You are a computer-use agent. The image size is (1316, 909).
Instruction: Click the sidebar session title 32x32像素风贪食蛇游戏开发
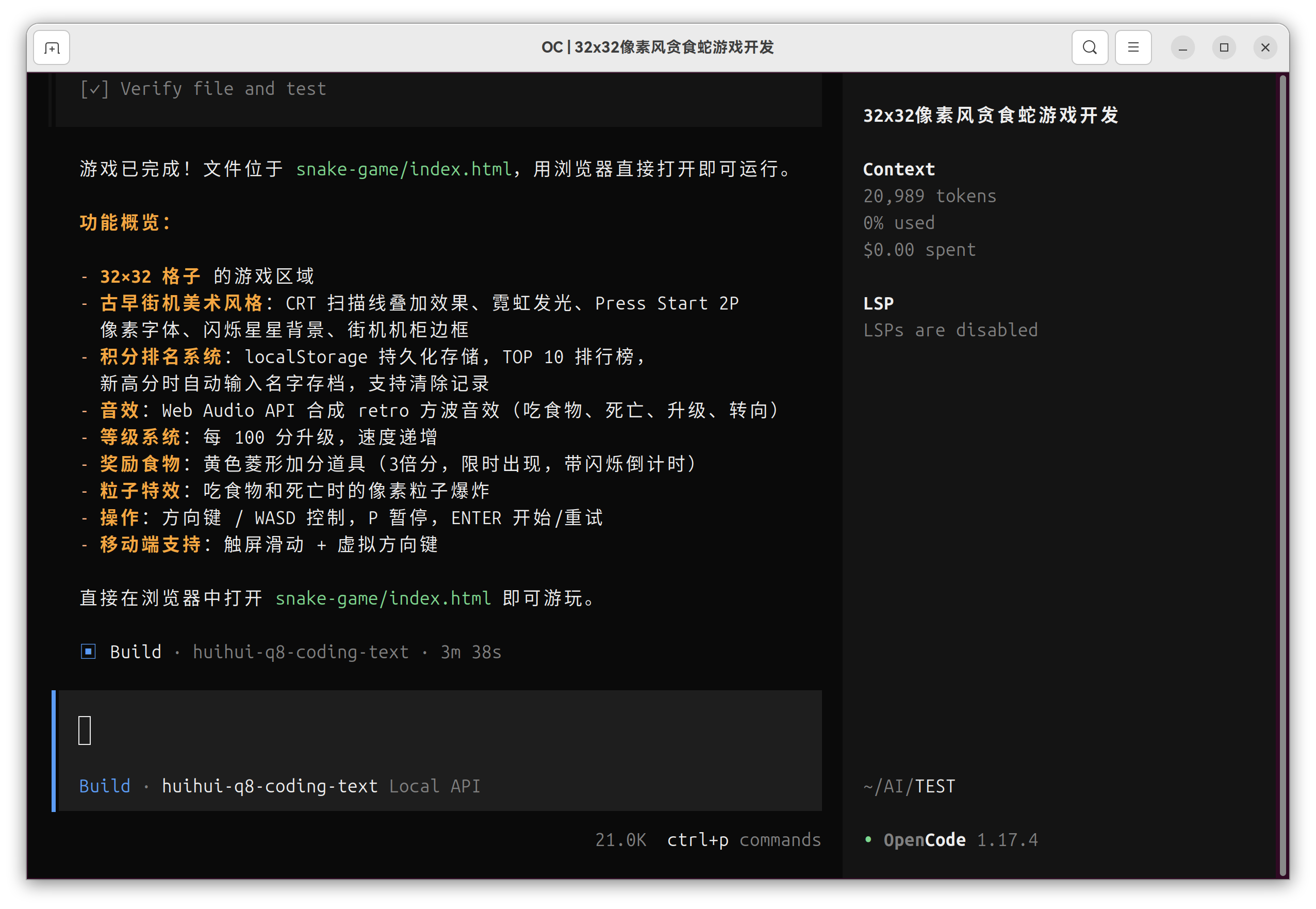tap(991, 116)
